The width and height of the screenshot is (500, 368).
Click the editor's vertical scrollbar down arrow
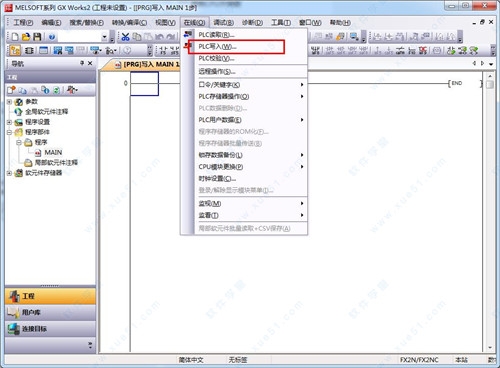coord(490,347)
